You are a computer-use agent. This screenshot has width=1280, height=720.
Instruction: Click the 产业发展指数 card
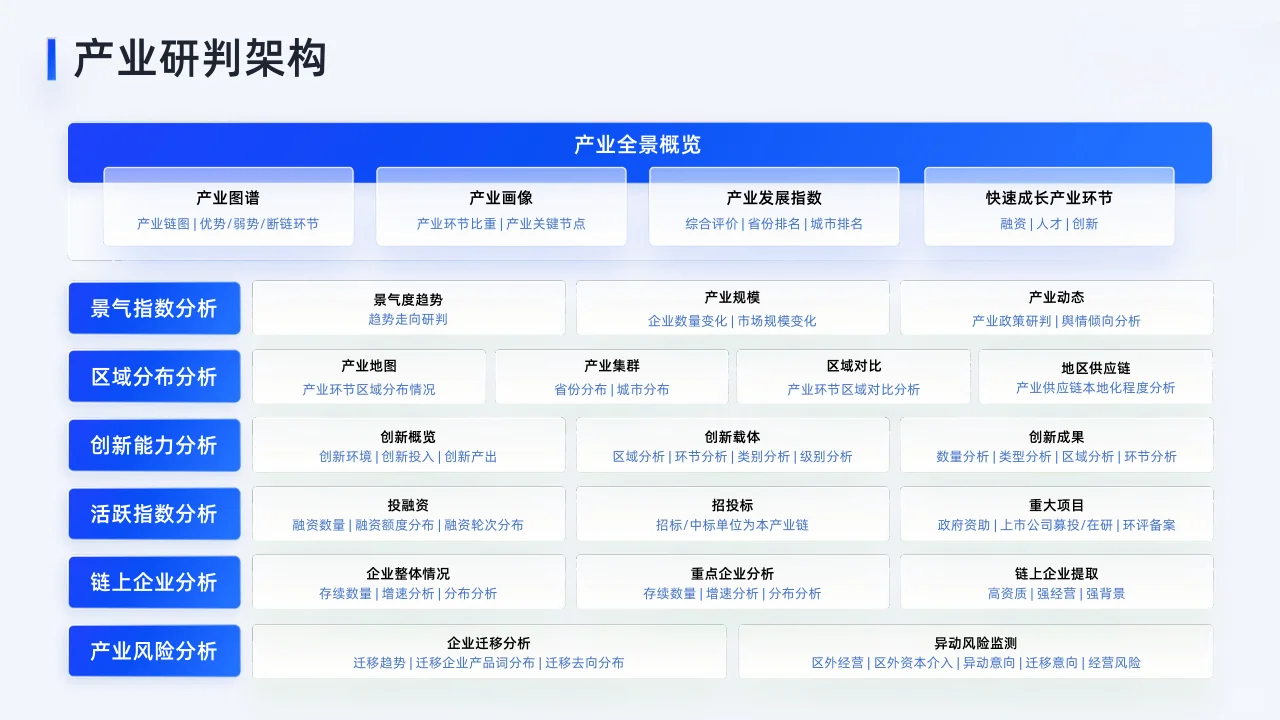click(x=774, y=207)
